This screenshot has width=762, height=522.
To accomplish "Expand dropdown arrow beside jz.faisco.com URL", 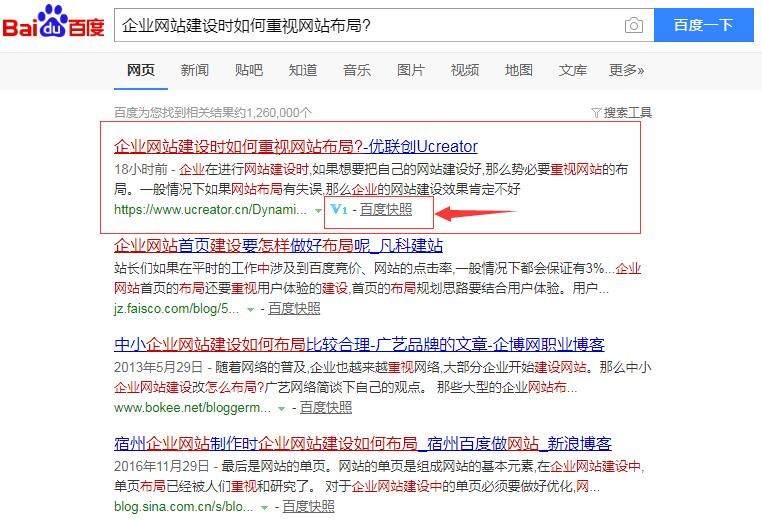I will pos(250,310).
